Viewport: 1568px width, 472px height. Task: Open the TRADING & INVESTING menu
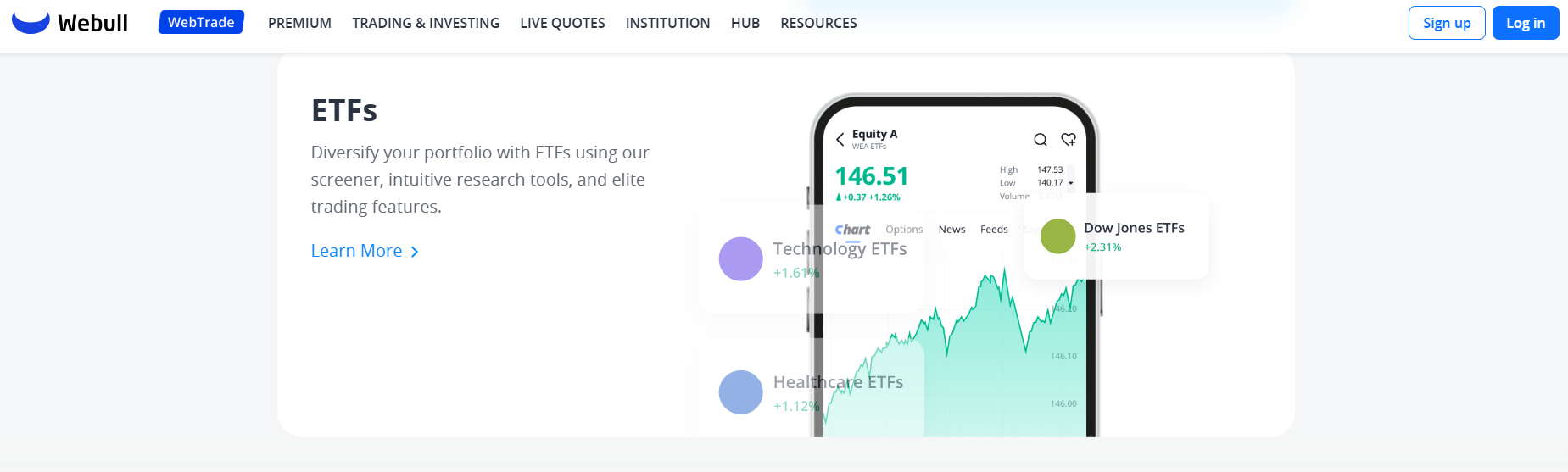tap(426, 23)
